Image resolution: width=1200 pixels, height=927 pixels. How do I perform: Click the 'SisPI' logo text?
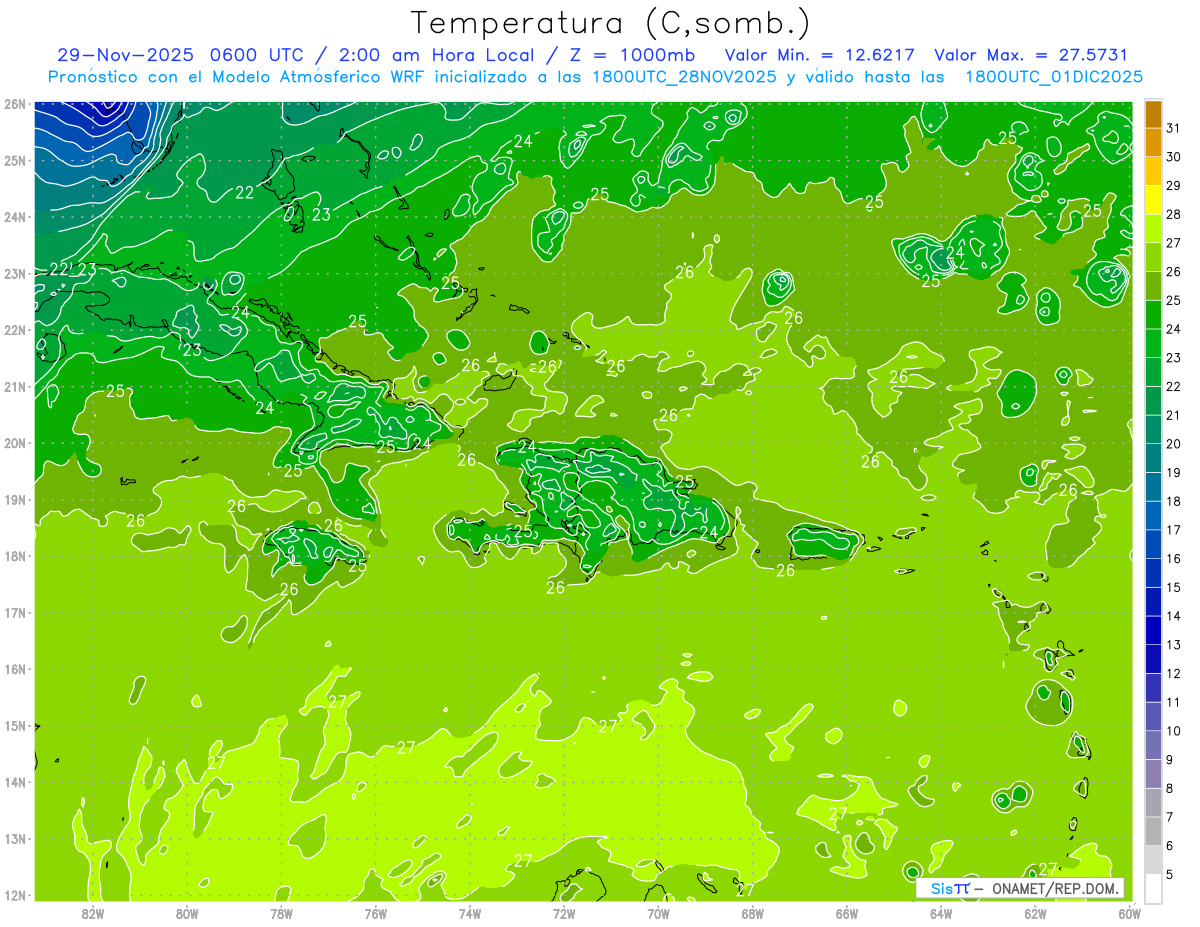point(949,888)
